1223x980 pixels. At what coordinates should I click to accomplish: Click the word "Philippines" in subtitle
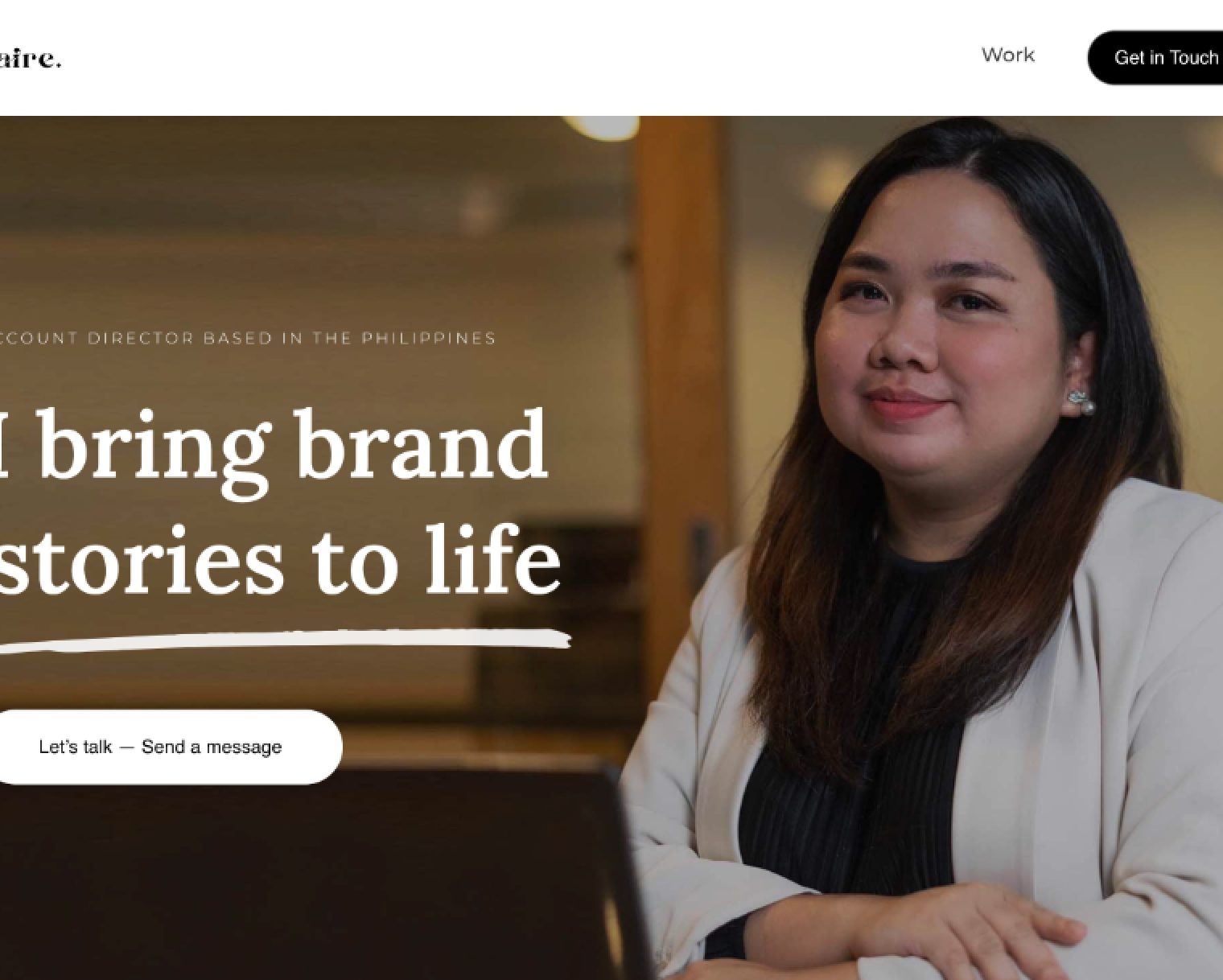(429, 338)
